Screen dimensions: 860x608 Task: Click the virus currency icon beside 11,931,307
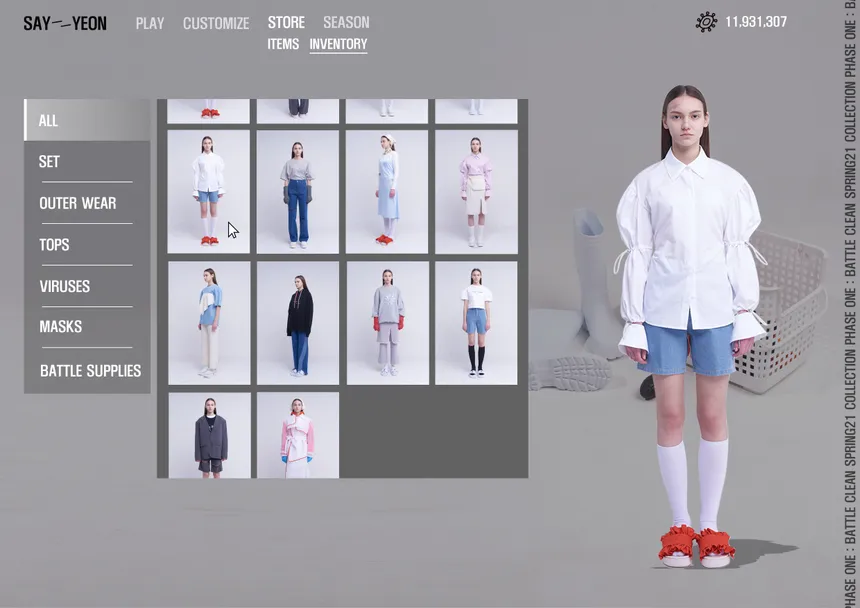click(706, 22)
